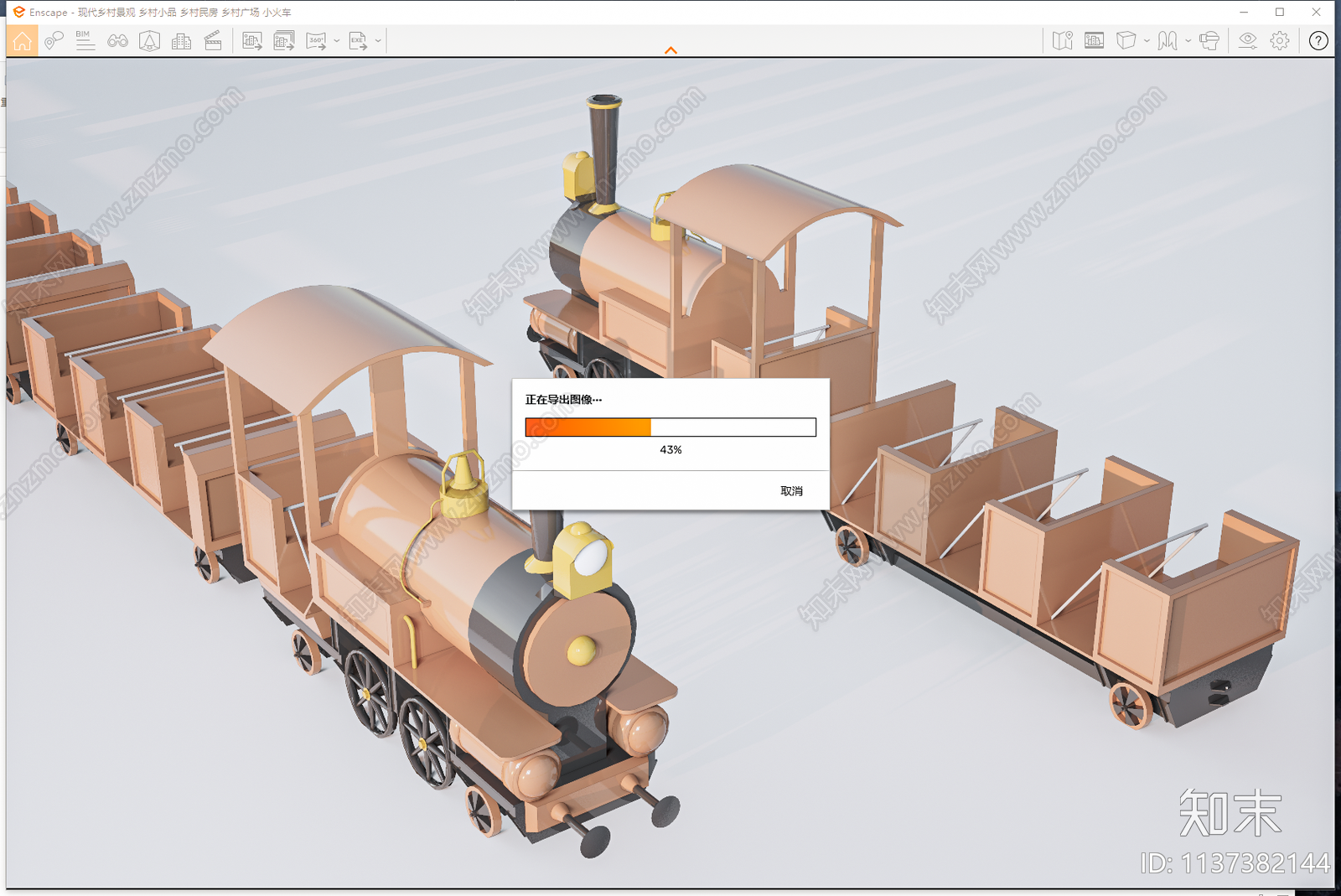Viewport: 1341px width, 896px height.
Task: Click the 360 panorama export icon
Action: tap(316, 40)
